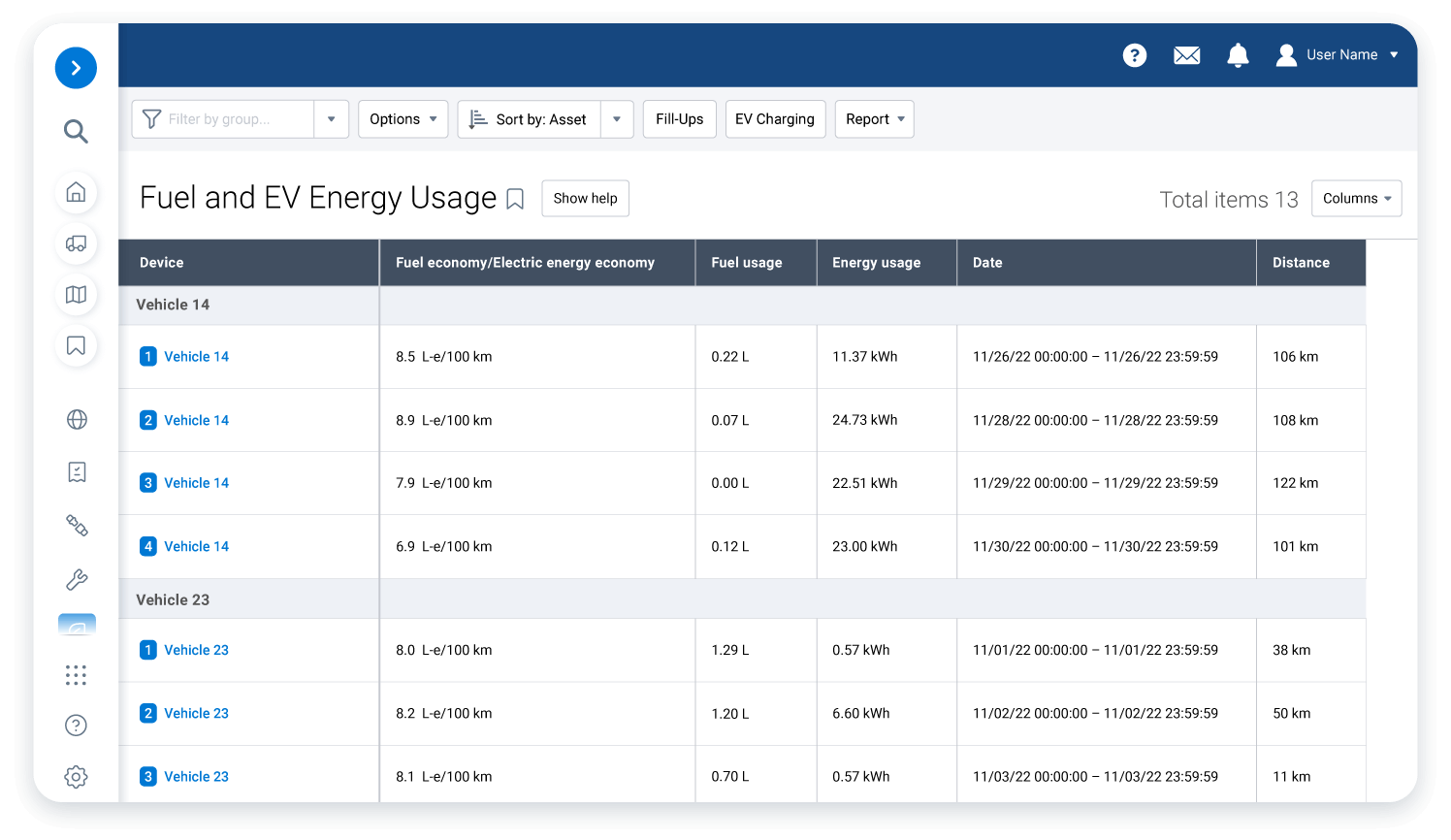1451x840 pixels.
Task: Switch to the EV Charging view
Action: (775, 118)
